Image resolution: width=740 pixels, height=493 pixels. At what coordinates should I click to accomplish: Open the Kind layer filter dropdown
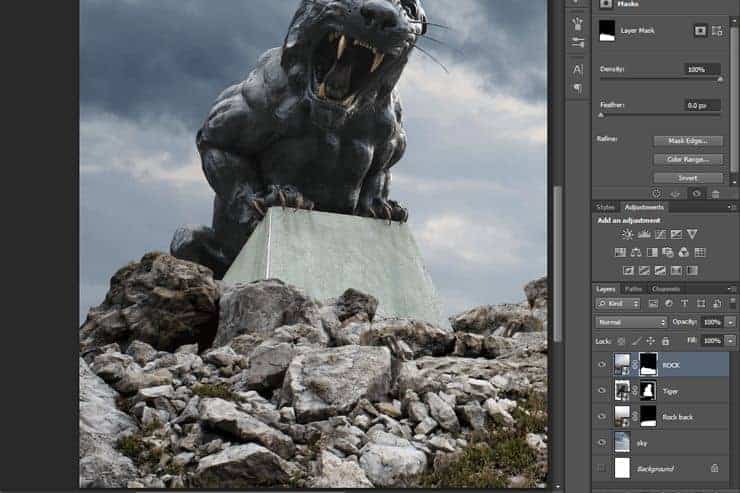click(618, 304)
